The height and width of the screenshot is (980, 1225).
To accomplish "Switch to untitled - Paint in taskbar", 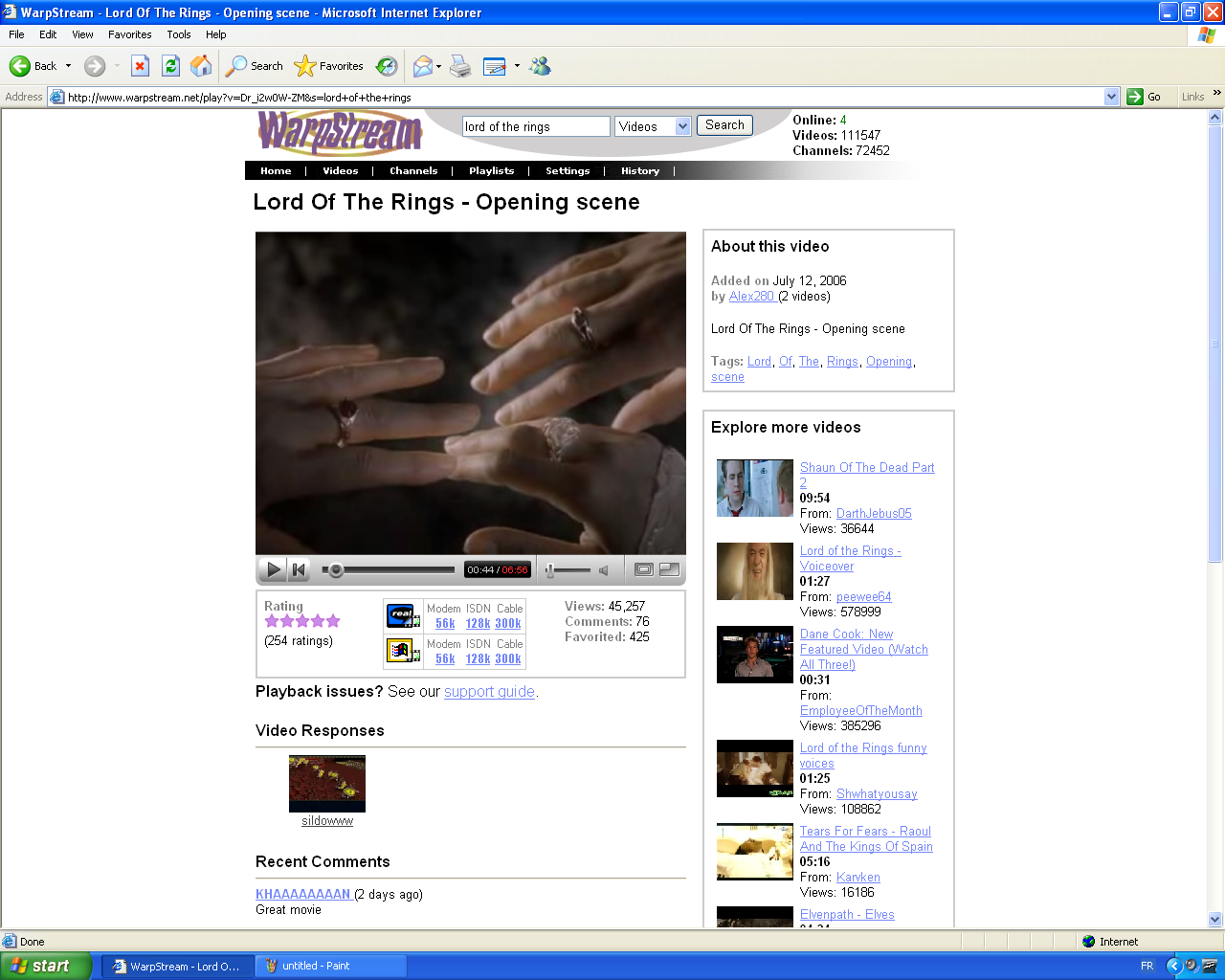I will coord(331,967).
